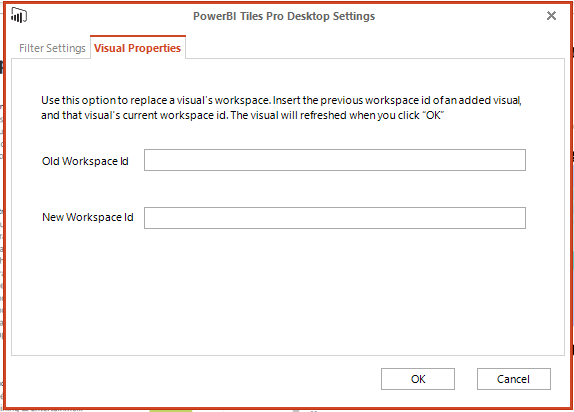Click the "New Workspace Id" label
This screenshot has width=574, height=412.
87,217
